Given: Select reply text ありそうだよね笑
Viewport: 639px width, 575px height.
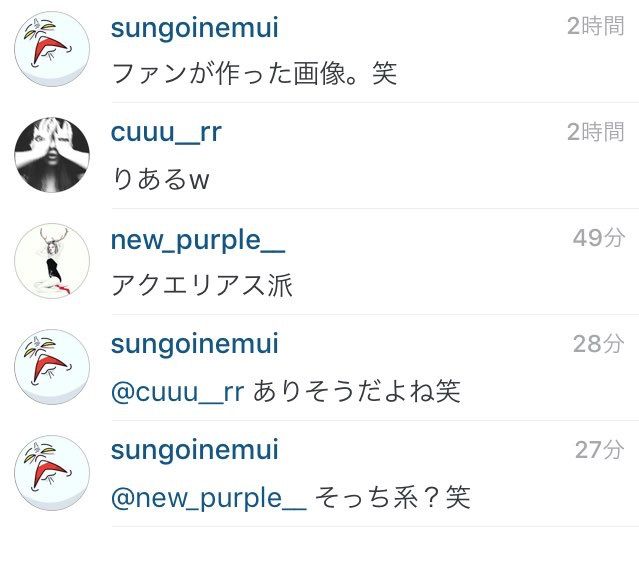Looking at the screenshot, I should 357,391.
